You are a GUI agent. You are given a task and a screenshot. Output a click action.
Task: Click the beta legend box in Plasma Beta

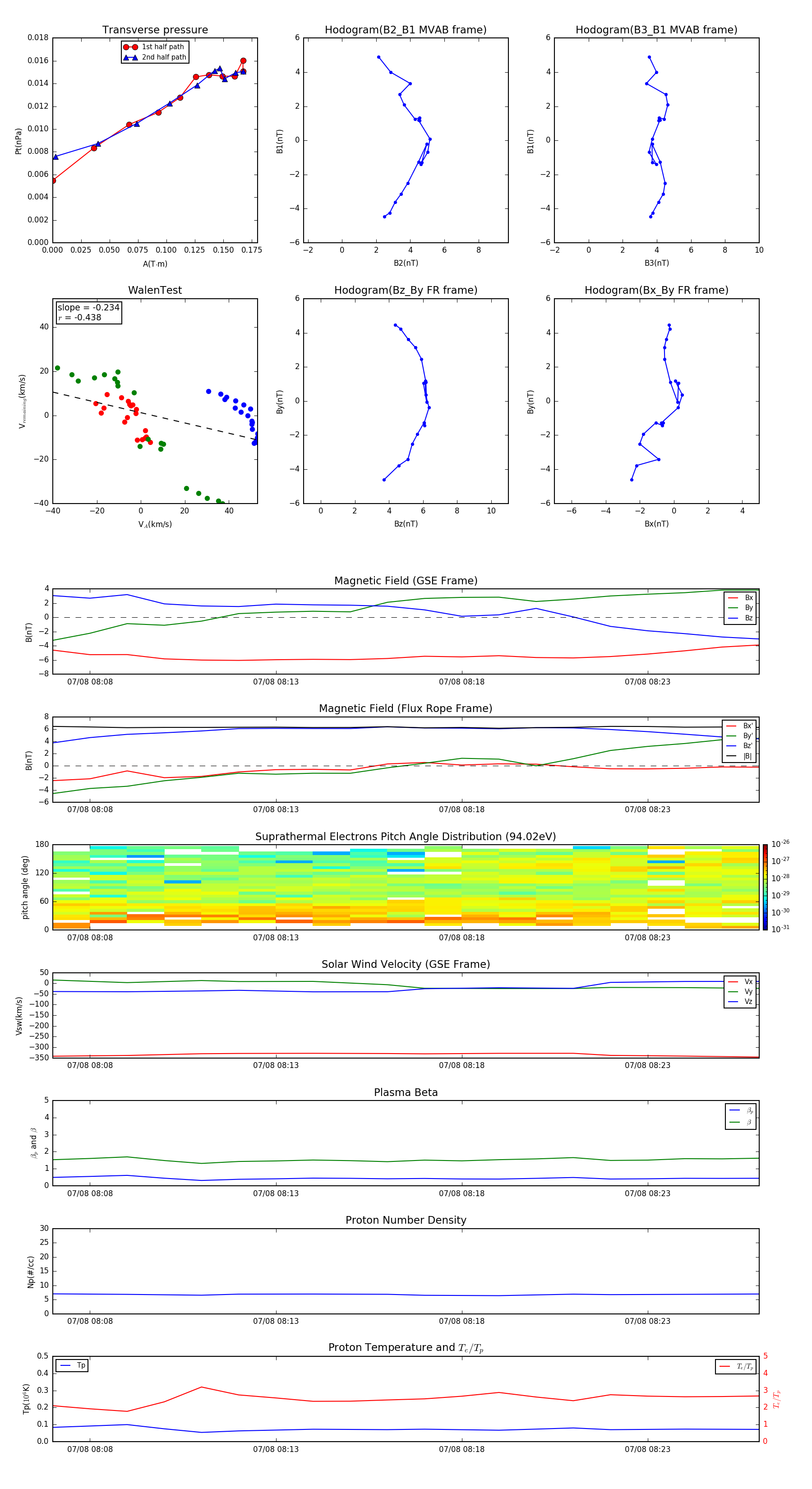[x=741, y=1116]
